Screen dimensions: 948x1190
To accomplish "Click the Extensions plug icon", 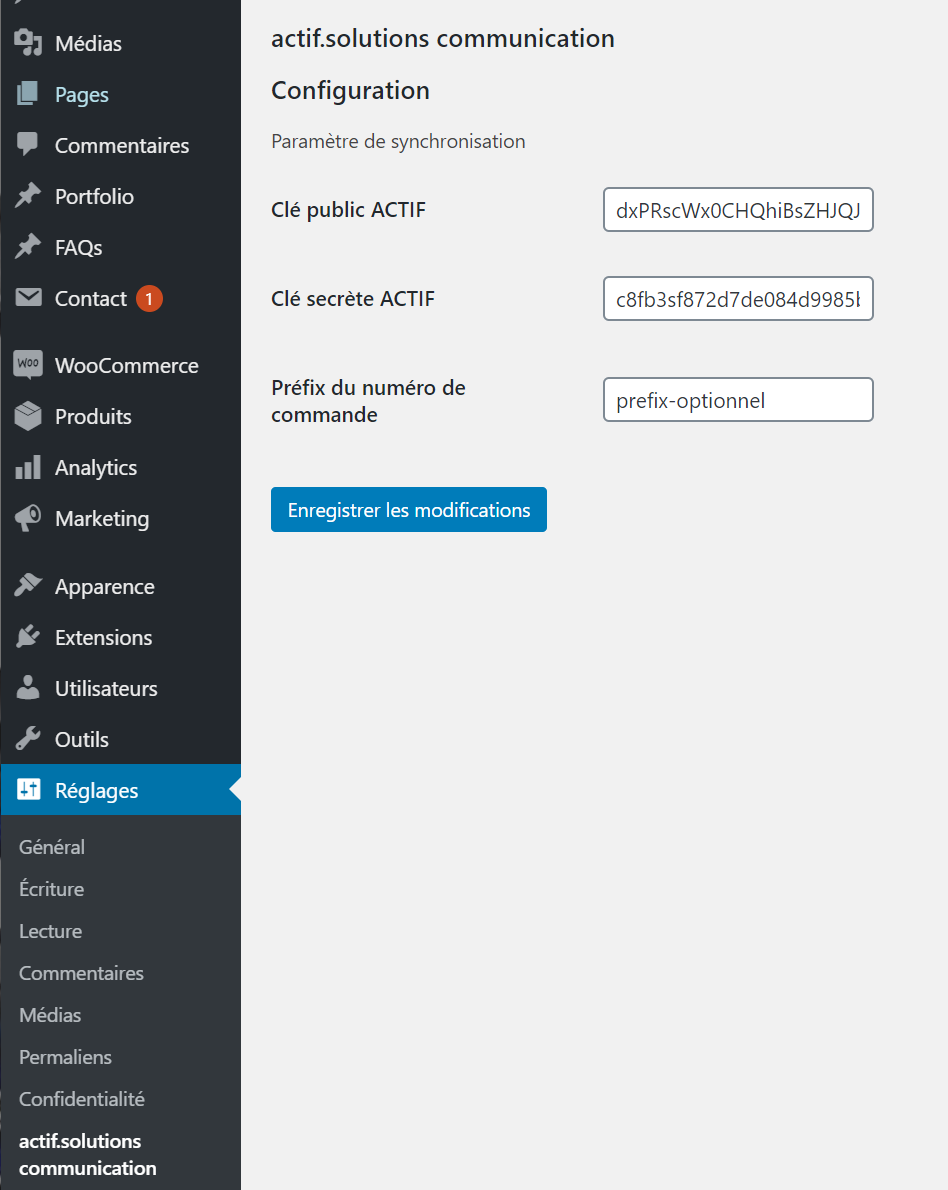I will tap(28, 637).
